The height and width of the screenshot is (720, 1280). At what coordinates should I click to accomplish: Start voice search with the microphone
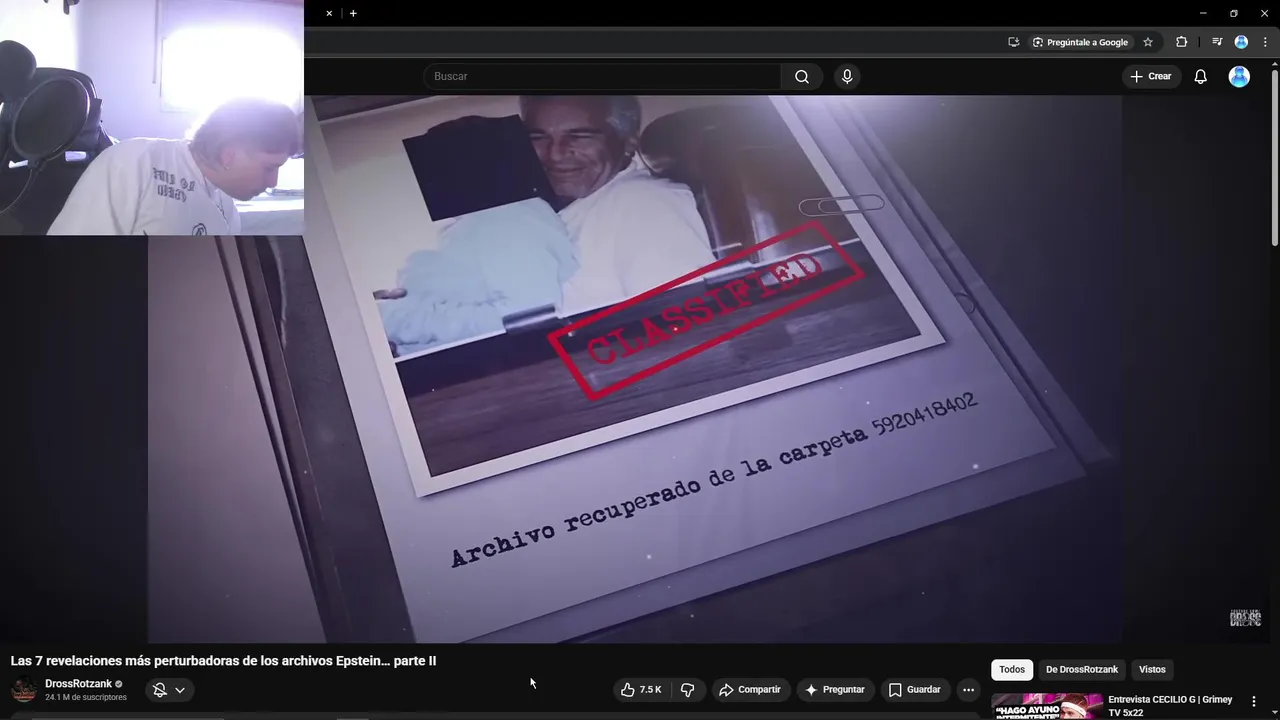[x=847, y=77]
